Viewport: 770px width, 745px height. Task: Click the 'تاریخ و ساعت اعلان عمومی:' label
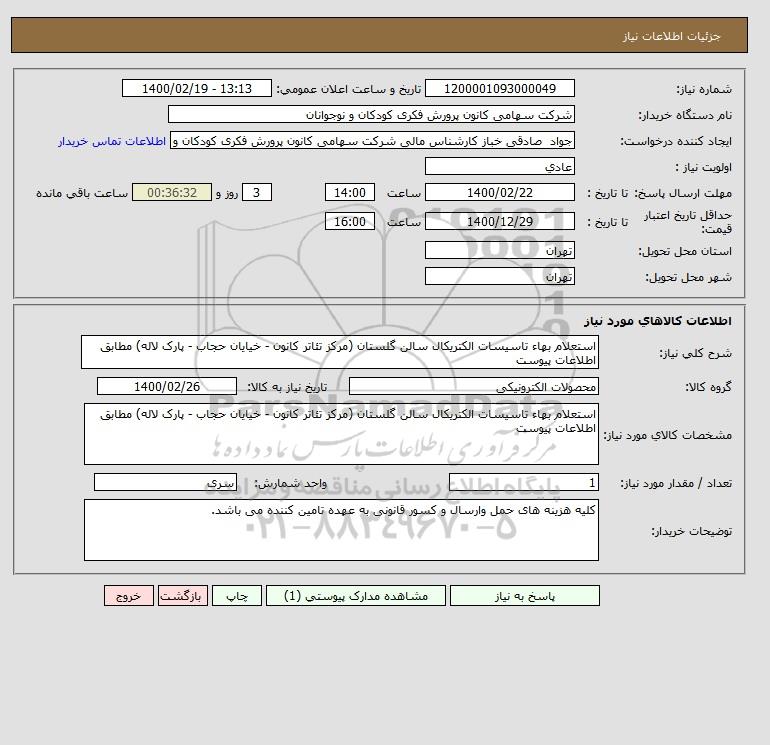click(349, 89)
